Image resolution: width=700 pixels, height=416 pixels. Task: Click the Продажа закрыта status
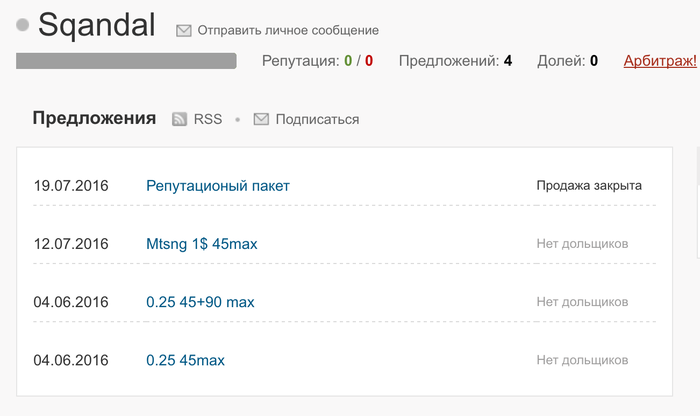coord(589,185)
